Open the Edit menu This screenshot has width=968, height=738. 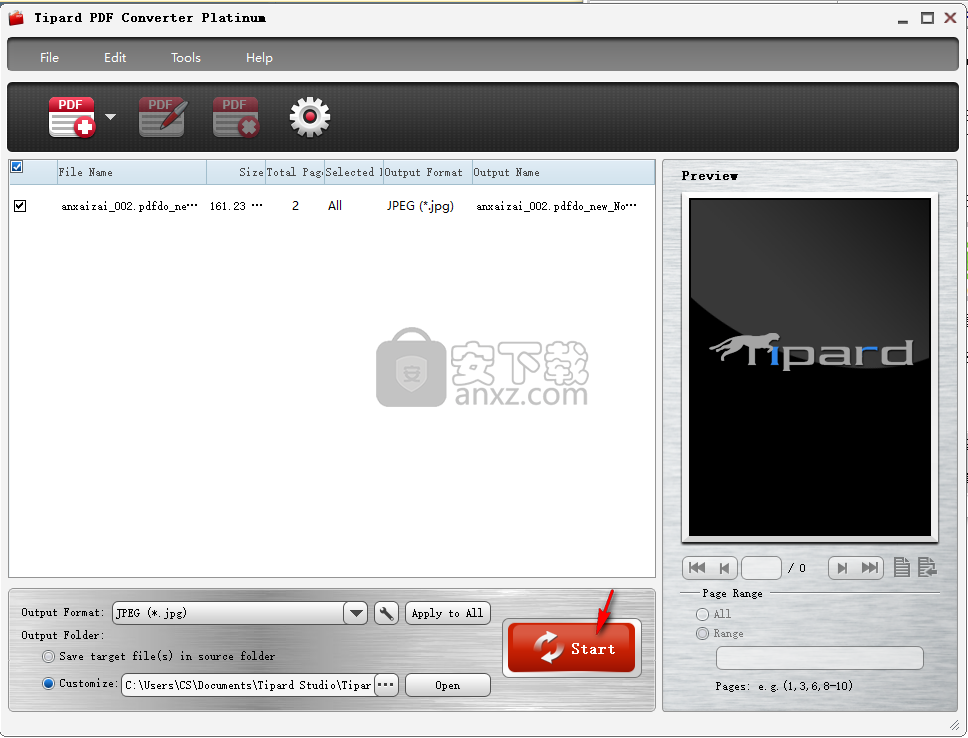[115, 57]
